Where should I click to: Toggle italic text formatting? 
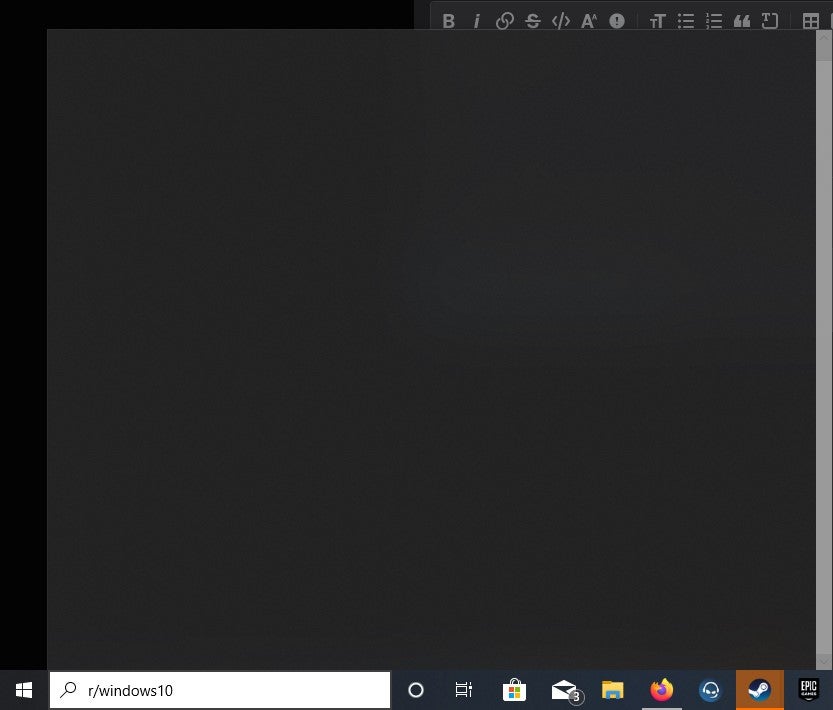[x=477, y=20]
